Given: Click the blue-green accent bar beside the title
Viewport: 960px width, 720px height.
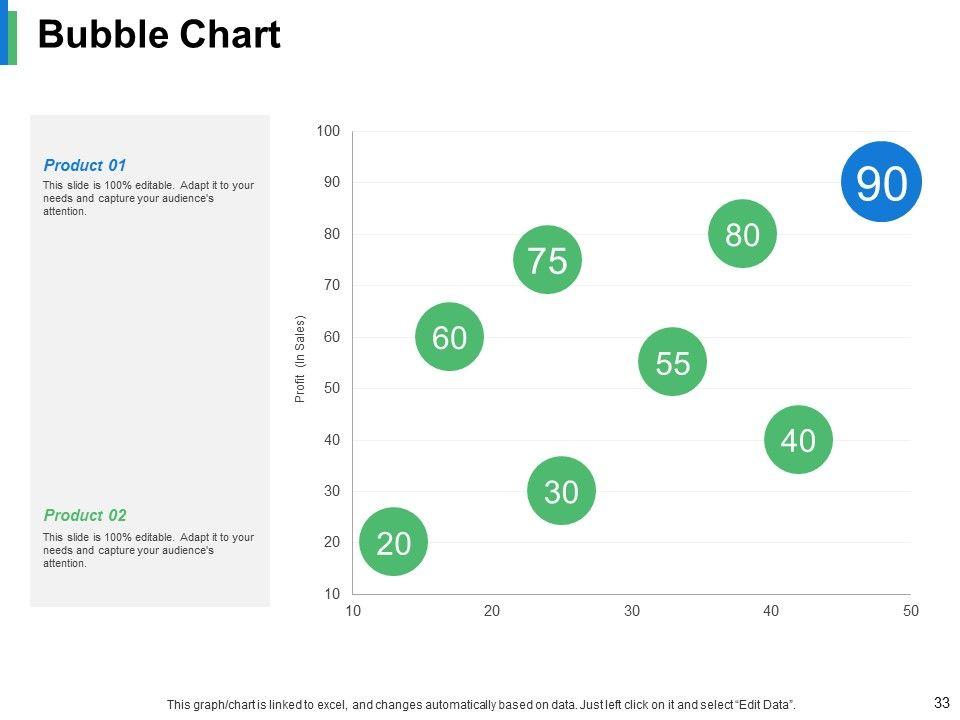Looking at the screenshot, I should coord(9,33).
